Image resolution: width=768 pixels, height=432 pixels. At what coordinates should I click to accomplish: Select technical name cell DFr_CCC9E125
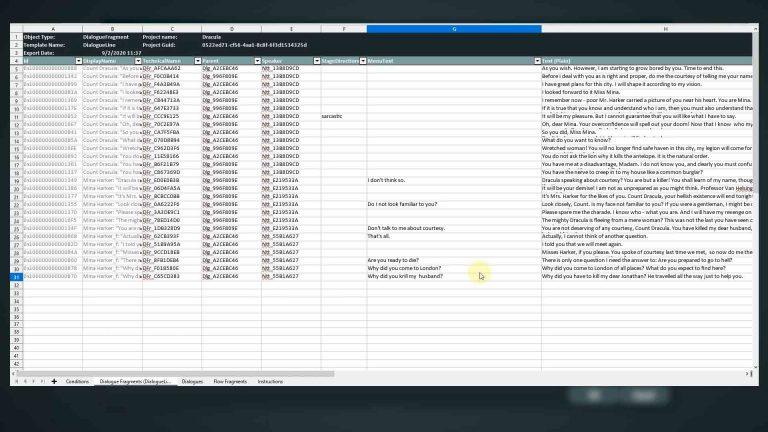point(172,117)
